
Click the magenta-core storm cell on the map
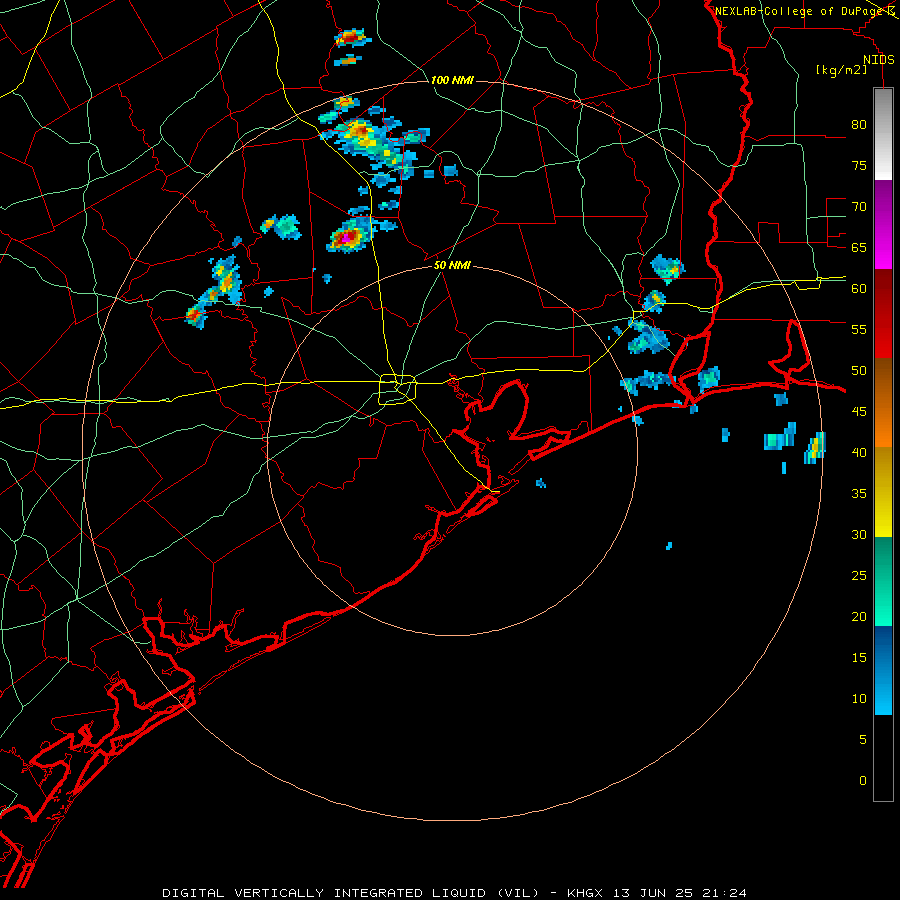point(347,236)
